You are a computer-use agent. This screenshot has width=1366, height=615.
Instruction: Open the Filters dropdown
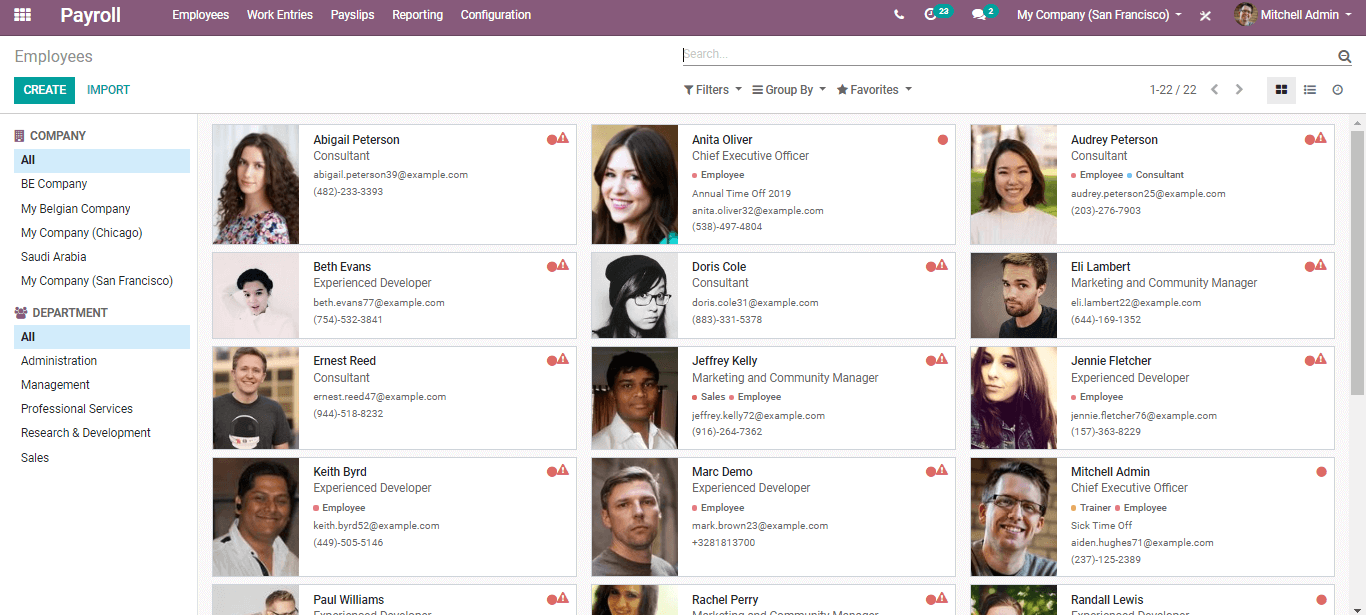pyautogui.click(x=713, y=90)
